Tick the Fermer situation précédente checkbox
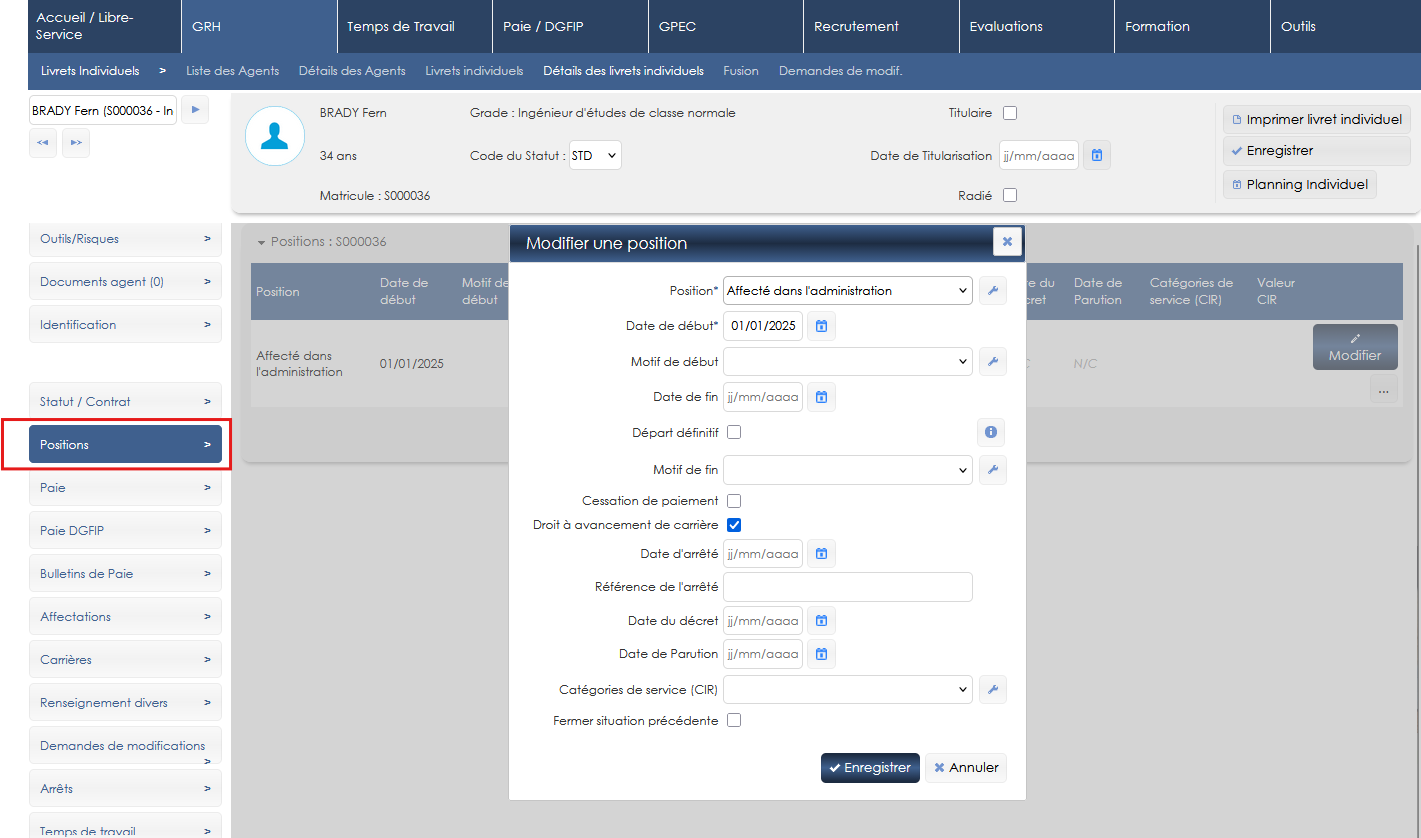Viewport: 1421px width, 838px height. [734, 720]
